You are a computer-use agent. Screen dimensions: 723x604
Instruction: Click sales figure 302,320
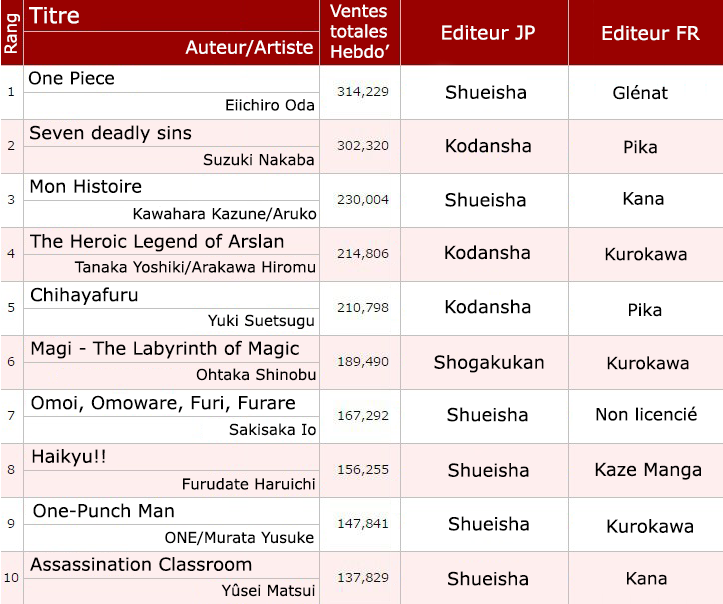[x=362, y=146]
